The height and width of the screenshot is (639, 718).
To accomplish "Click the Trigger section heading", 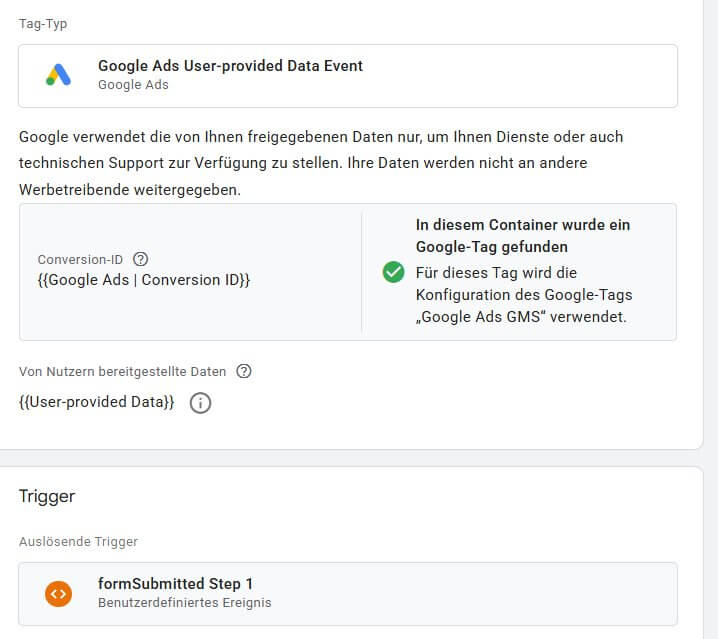I will click(47, 497).
